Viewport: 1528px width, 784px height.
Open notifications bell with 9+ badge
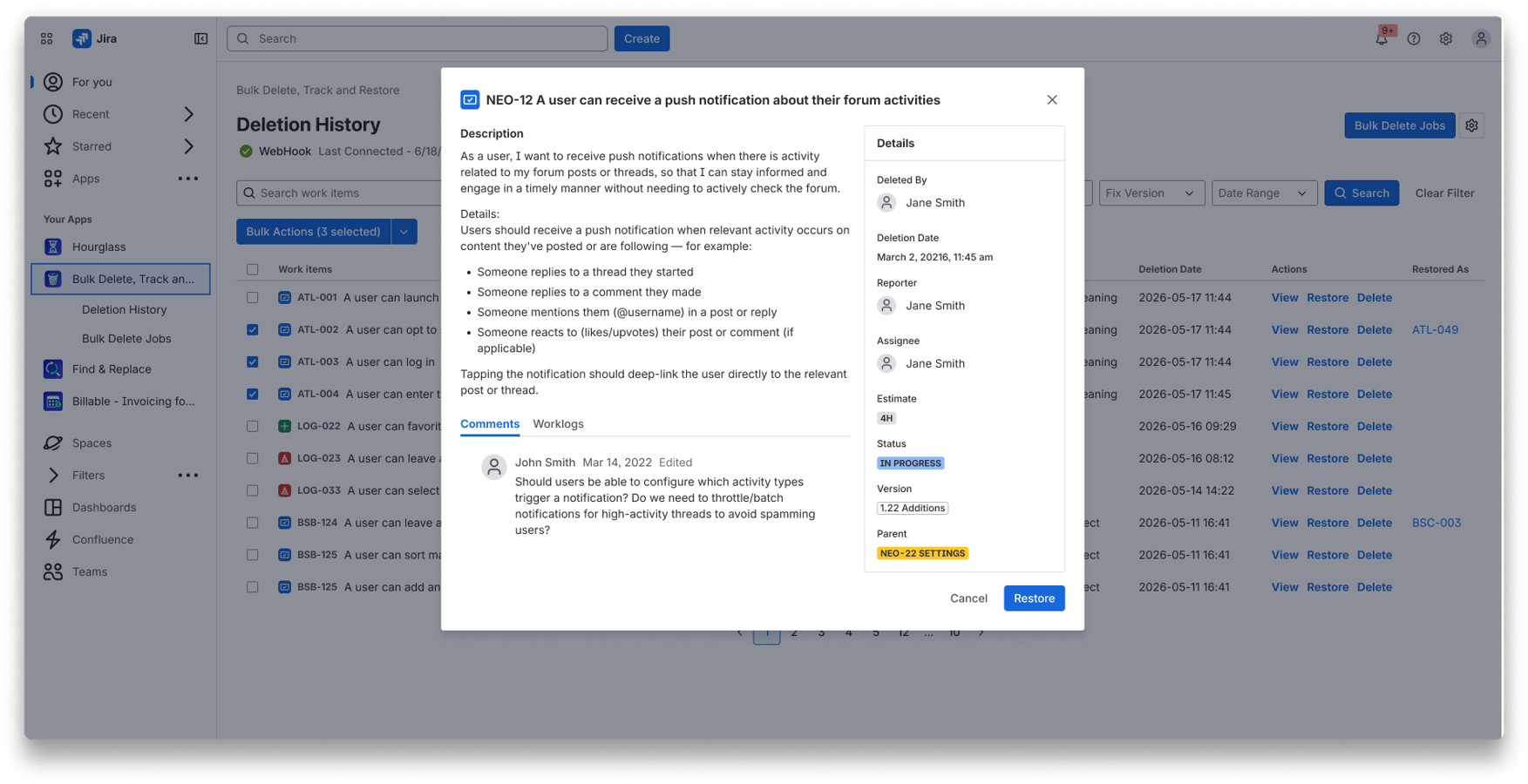pyautogui.click(x=1382, y=37)
